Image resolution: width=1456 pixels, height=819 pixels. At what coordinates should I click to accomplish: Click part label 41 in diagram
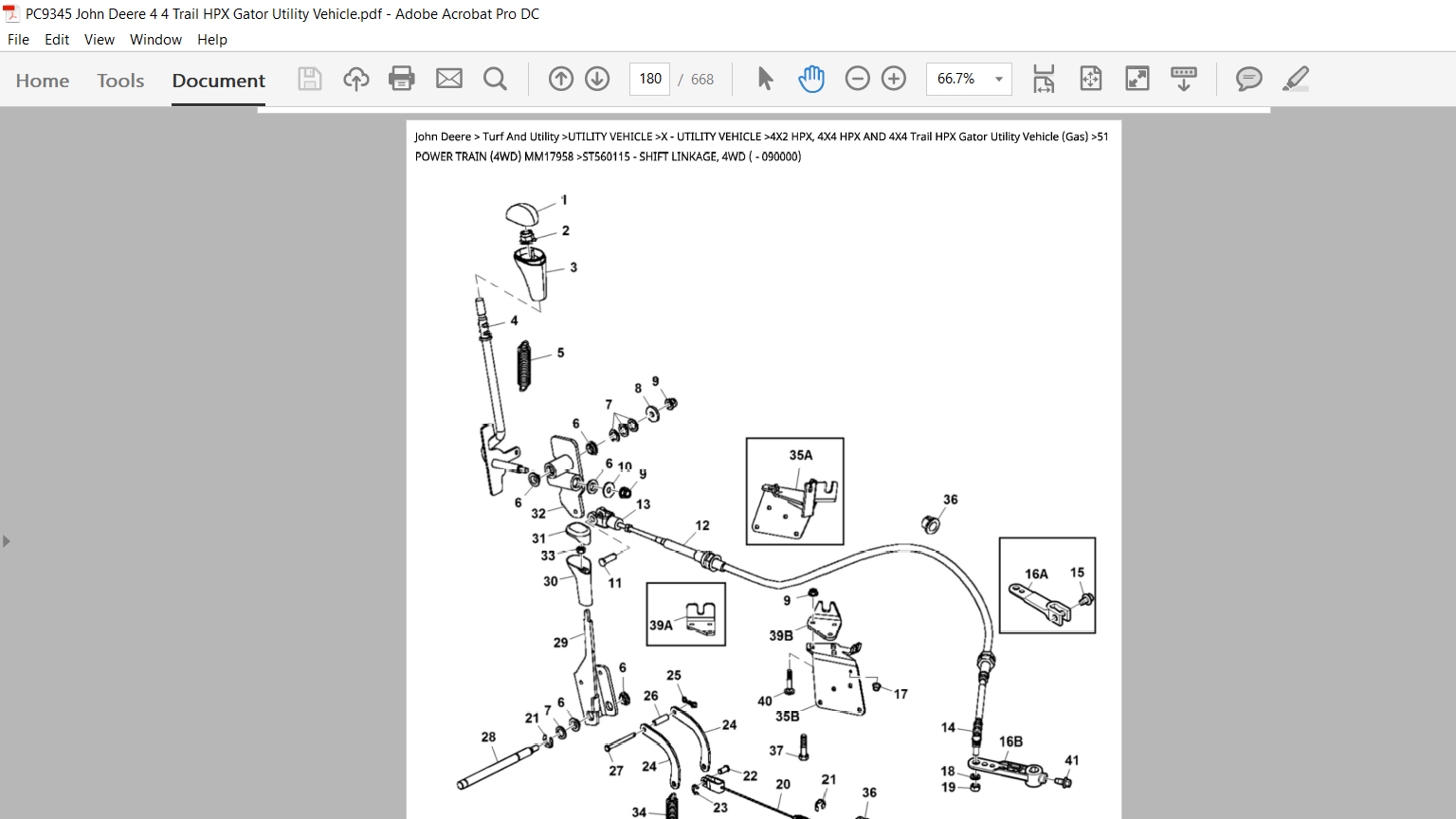pyautogui.click(x=1072, y=760)
